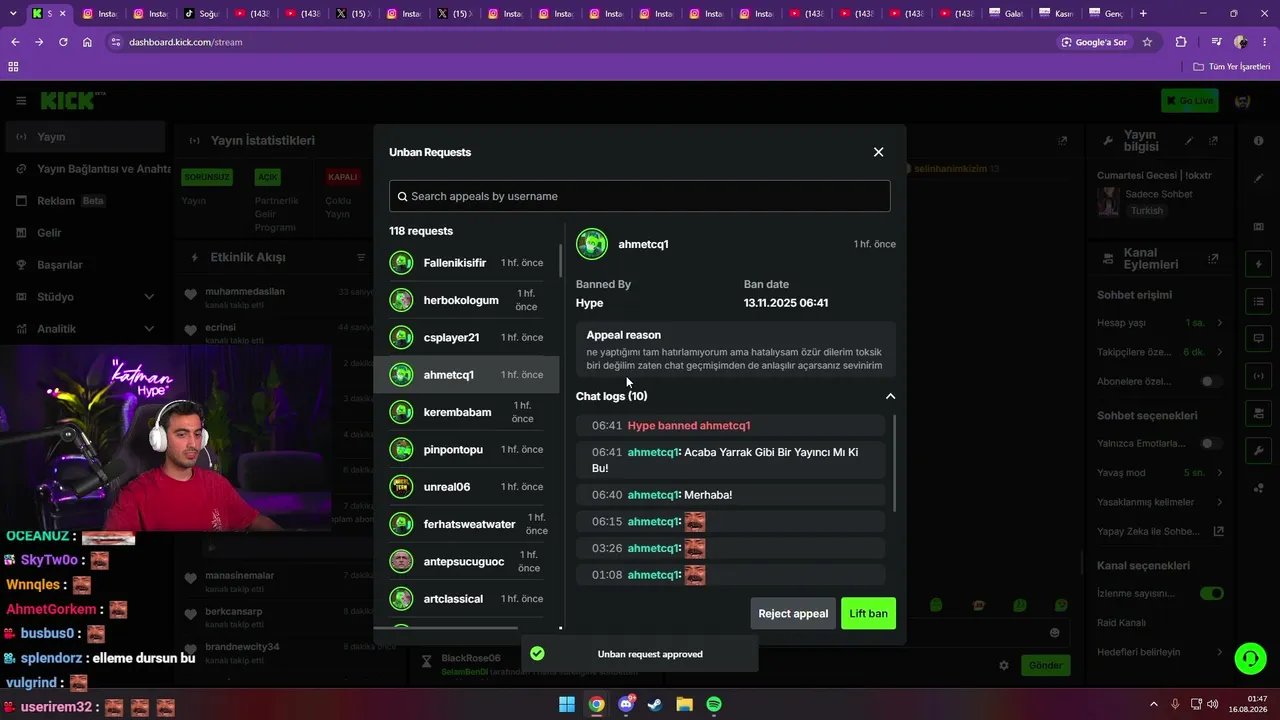The image size is (1280, 720).
Task: Open Steam from the taskbar
Action: tap(655, 704)
